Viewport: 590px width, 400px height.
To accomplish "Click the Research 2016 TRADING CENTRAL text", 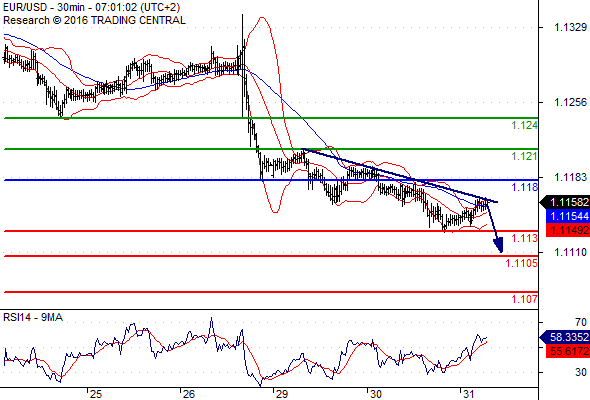I will [x=94, y=20].
